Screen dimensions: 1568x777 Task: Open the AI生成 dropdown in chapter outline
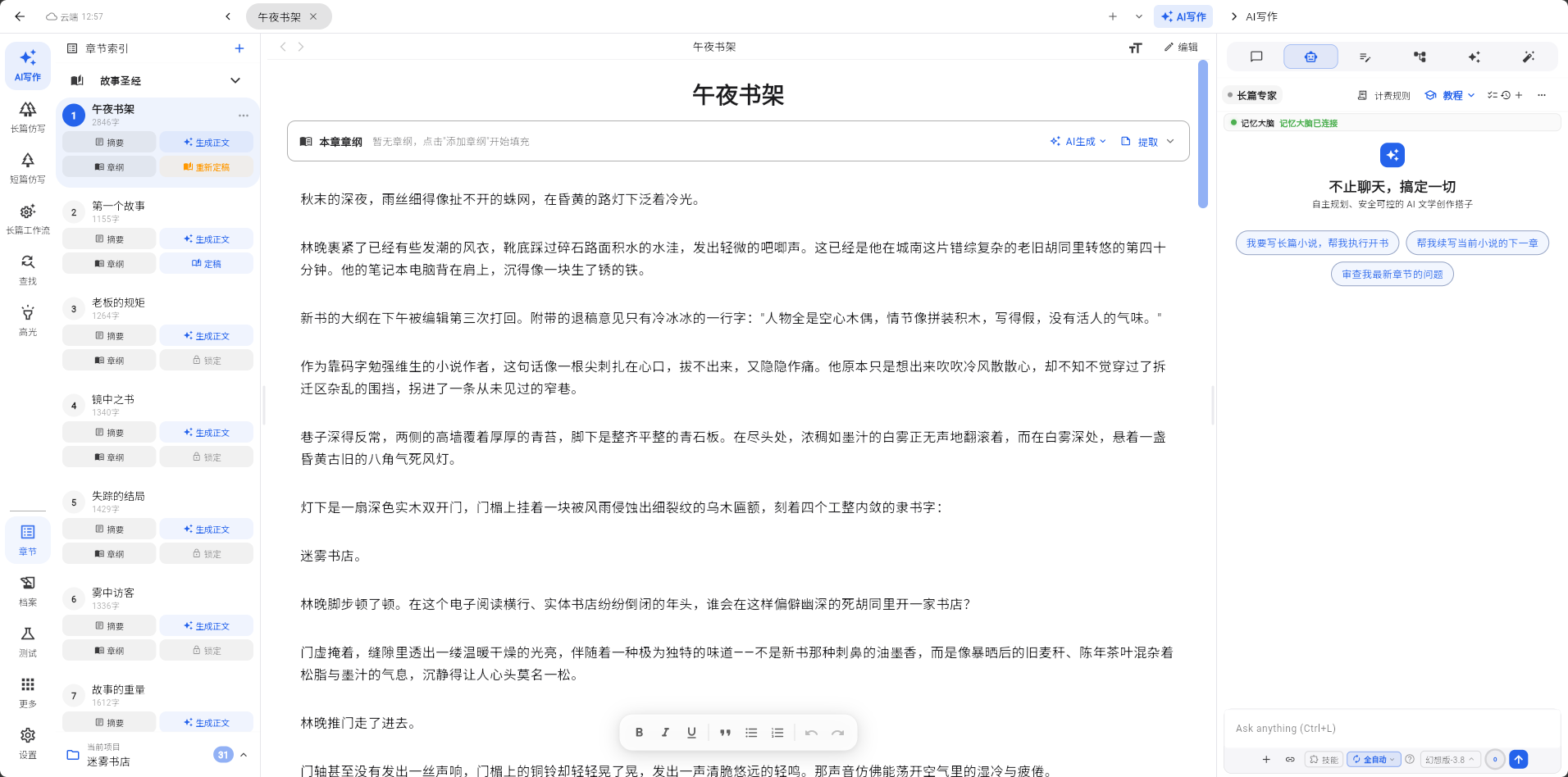pyautogui.click(x=1078, y=142)
